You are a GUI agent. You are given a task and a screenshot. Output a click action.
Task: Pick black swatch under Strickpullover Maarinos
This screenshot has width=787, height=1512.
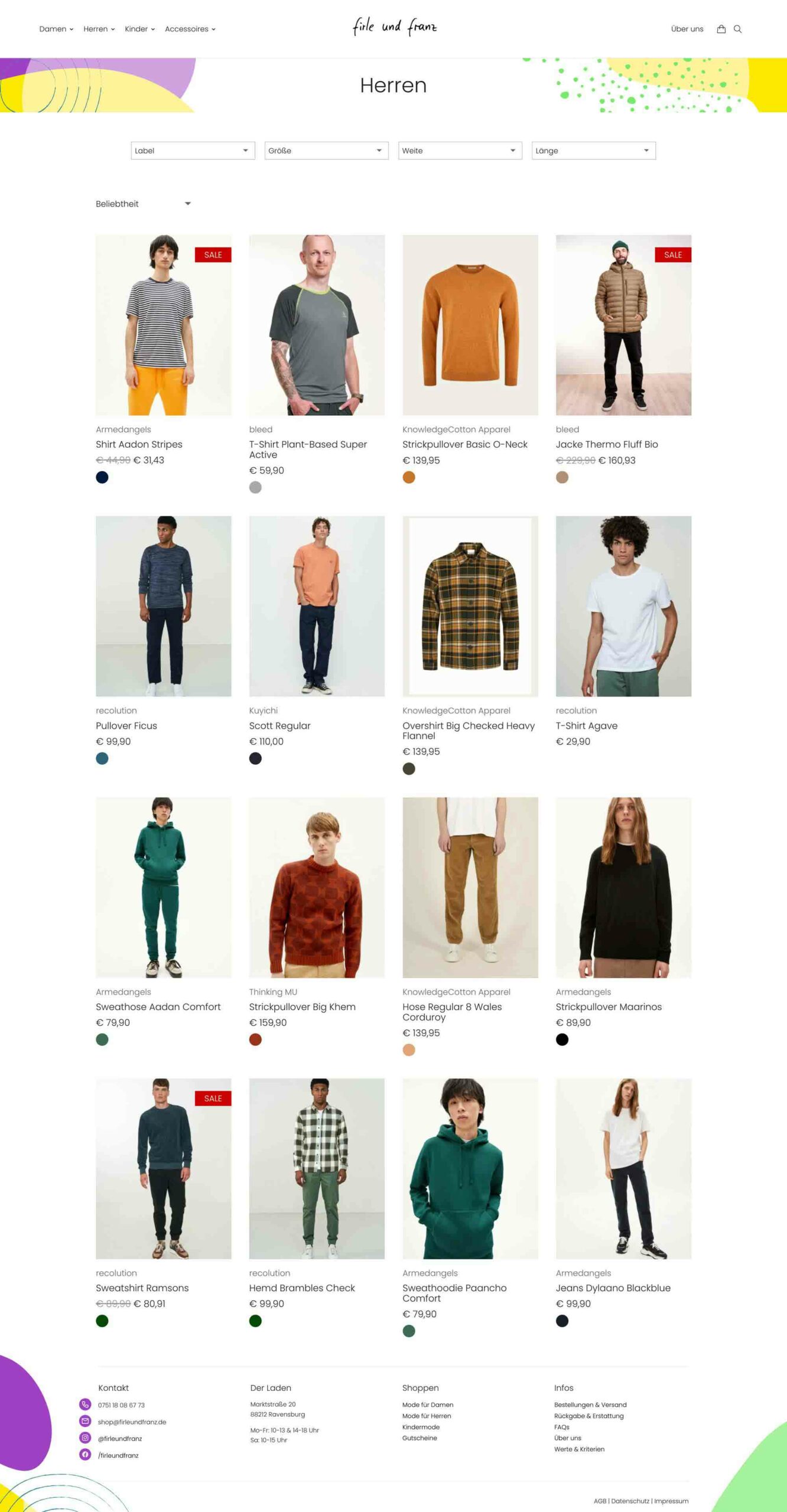[562, 1039]
